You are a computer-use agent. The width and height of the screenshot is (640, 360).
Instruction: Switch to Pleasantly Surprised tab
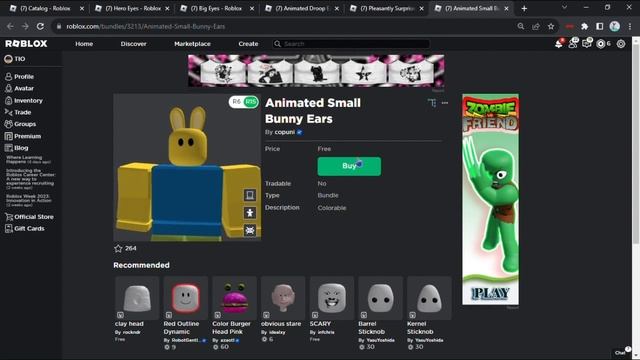click(x=387, y=8)
